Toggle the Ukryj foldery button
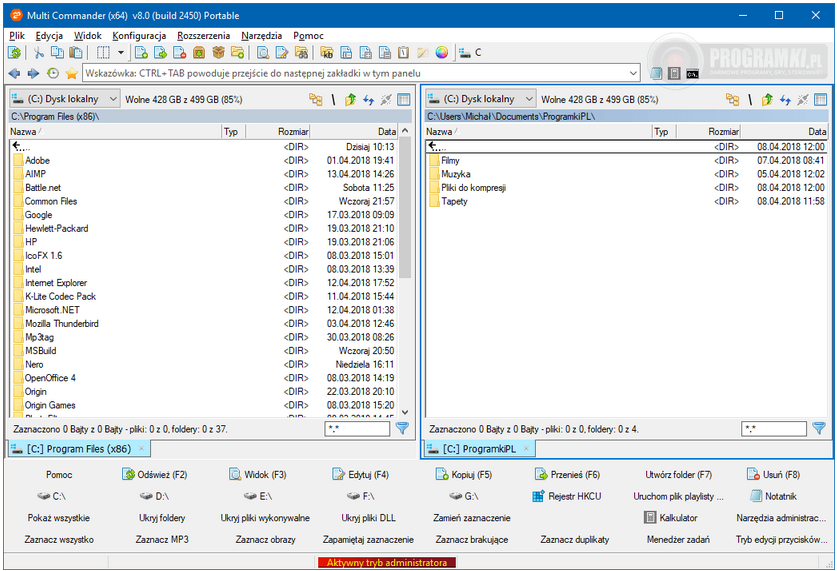This screenshot has height=571, width=837. click(x=162, y=518)
